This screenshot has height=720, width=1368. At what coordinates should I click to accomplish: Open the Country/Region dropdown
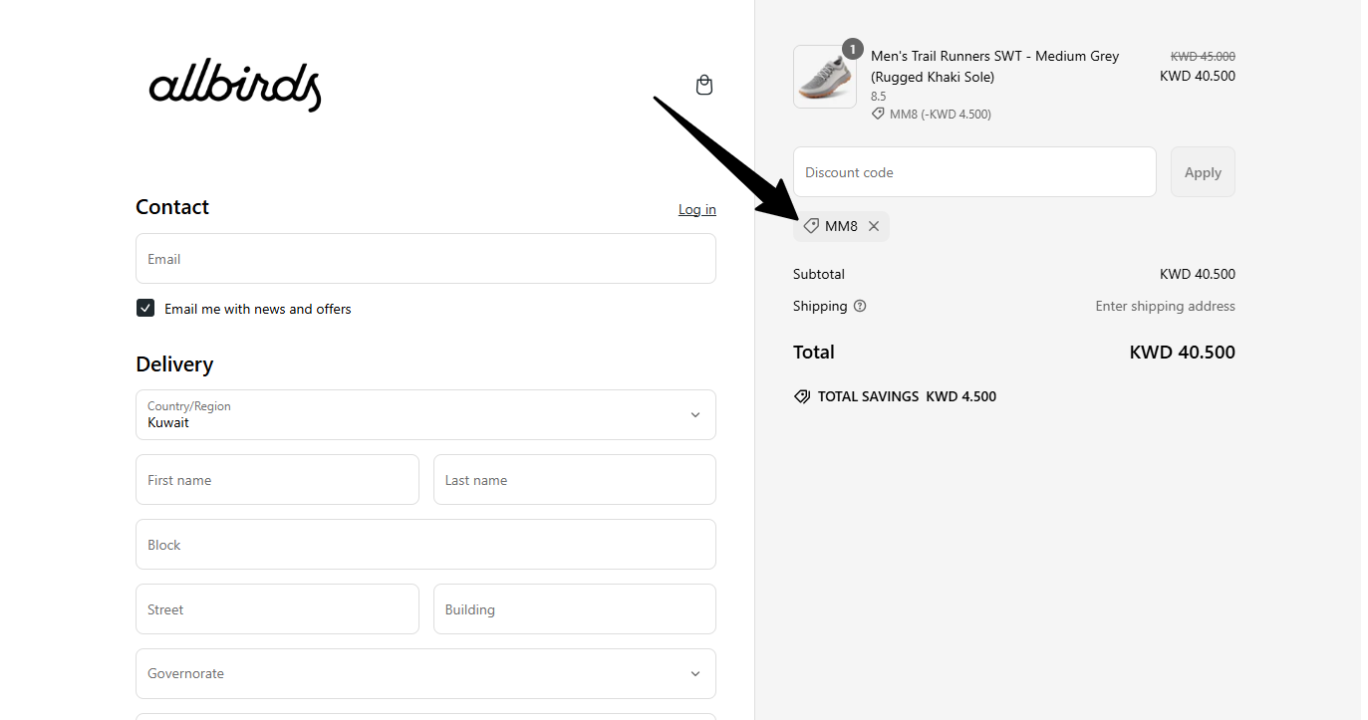pos(426,415)
